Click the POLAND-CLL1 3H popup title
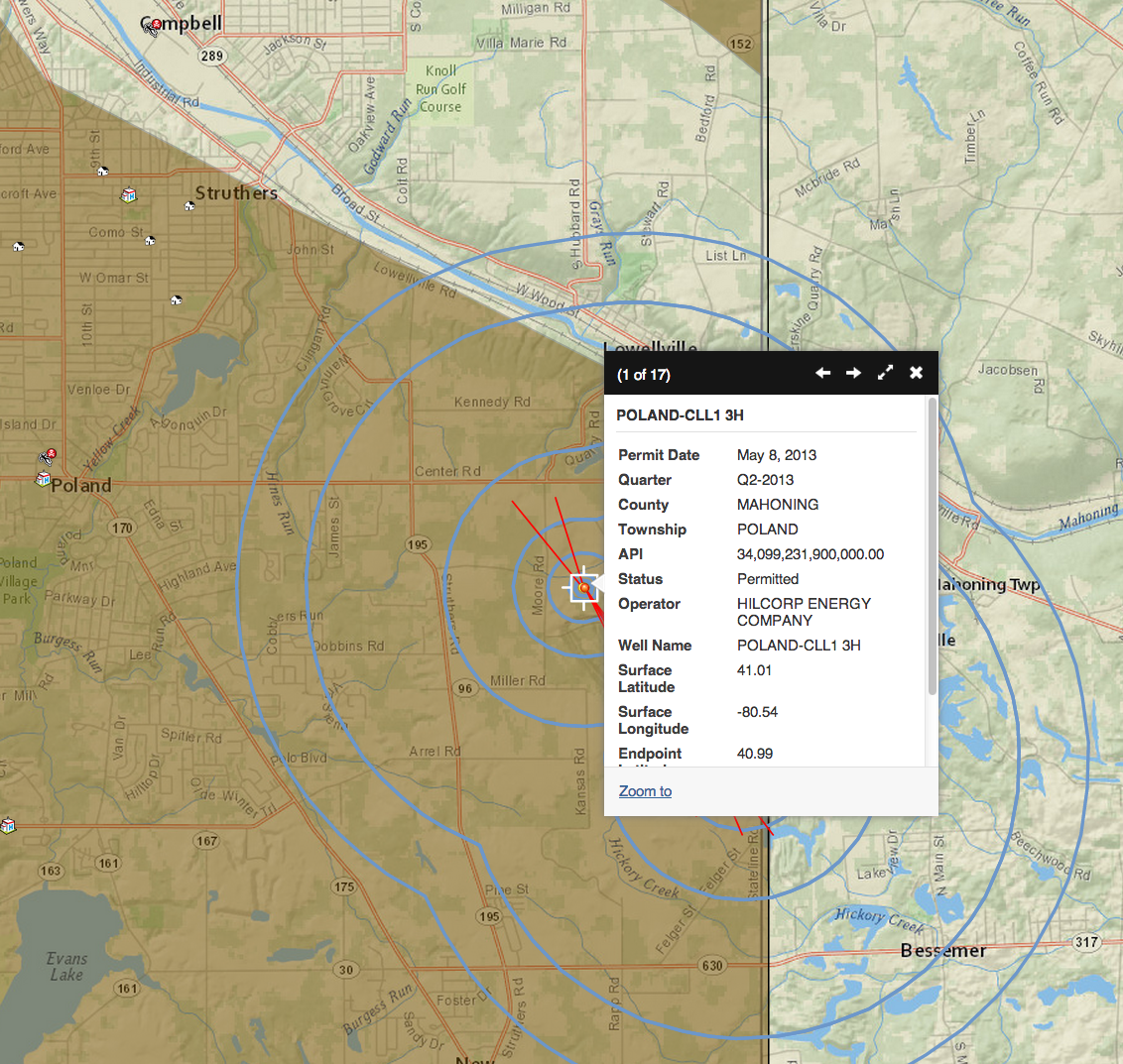 click(x=680, y=415)
